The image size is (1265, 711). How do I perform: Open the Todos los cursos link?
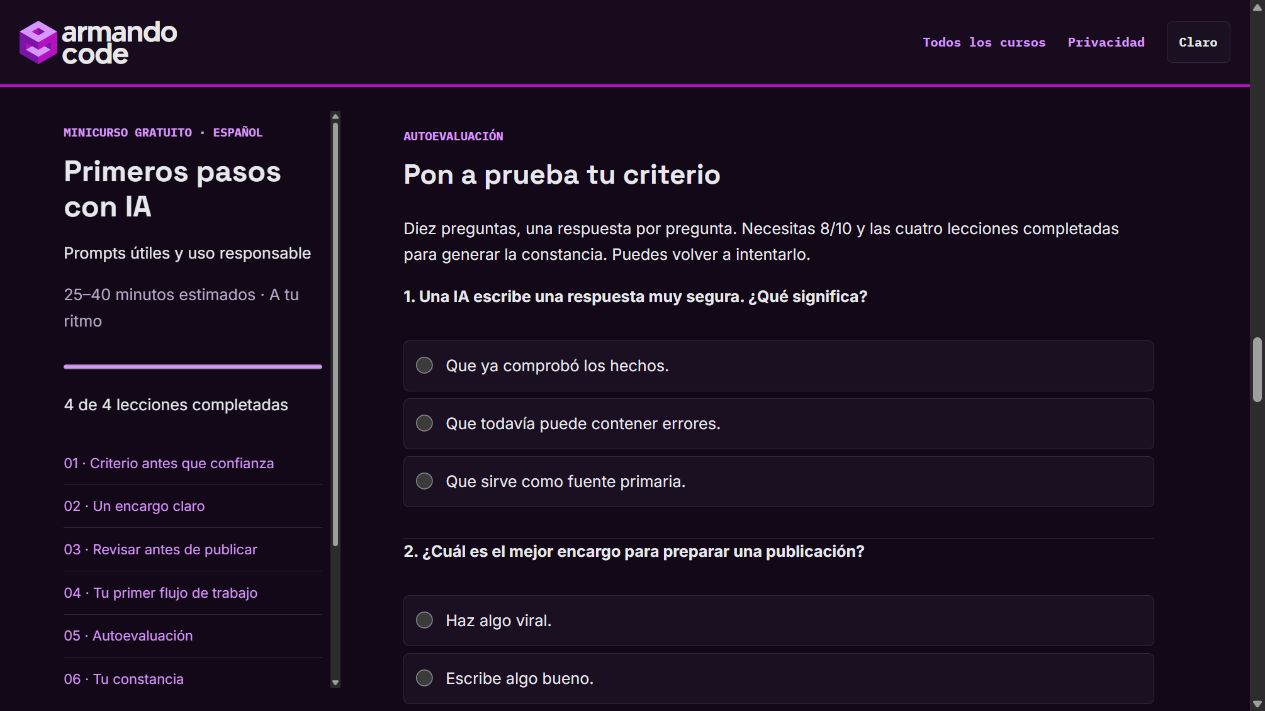point(984,42)
